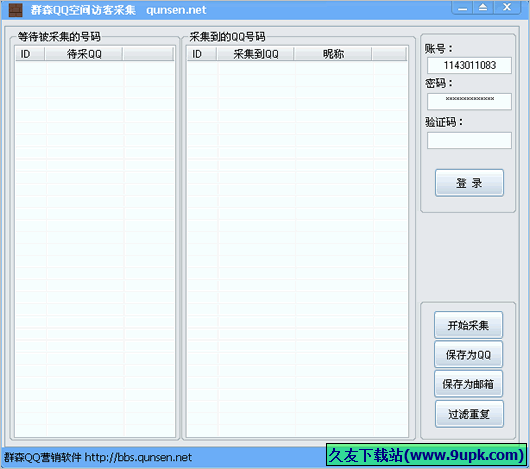The width and height of the screenshot is (530, 469).
Task: Click the 保存为邮箱 button
Action: pyautogui.click(x=468, y=384)
